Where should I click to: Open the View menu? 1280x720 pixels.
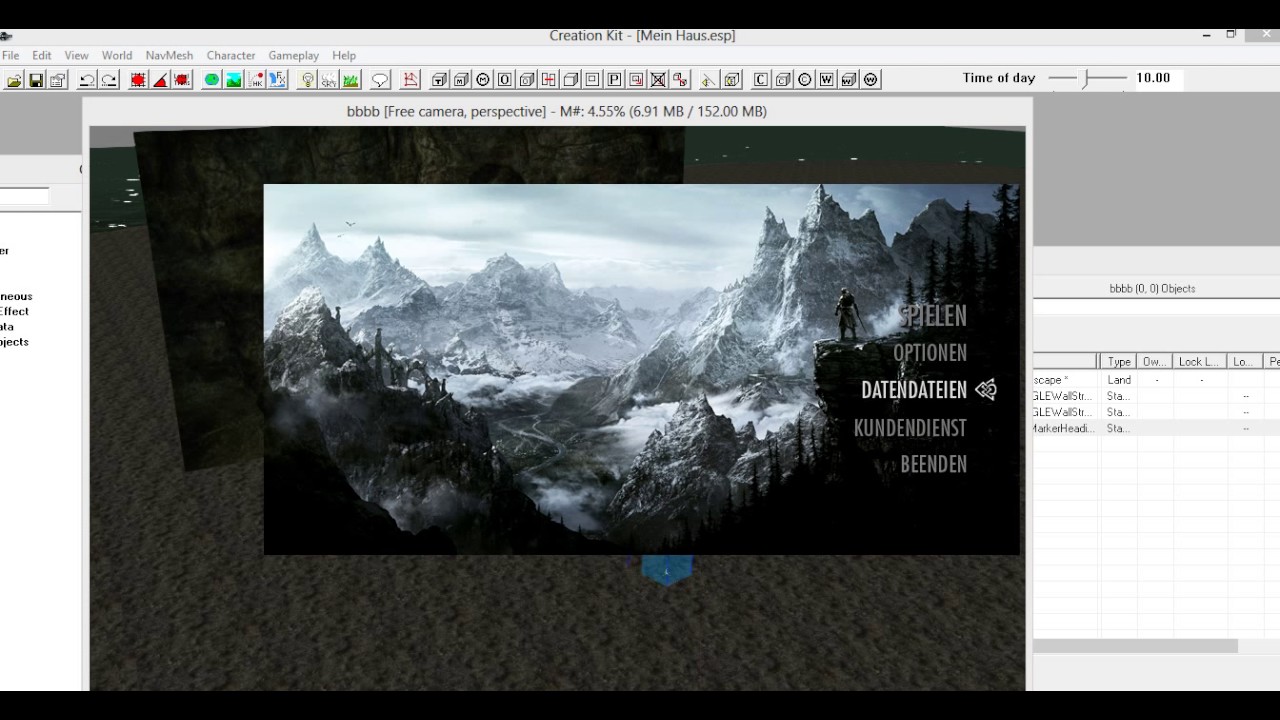coord(77,56)
